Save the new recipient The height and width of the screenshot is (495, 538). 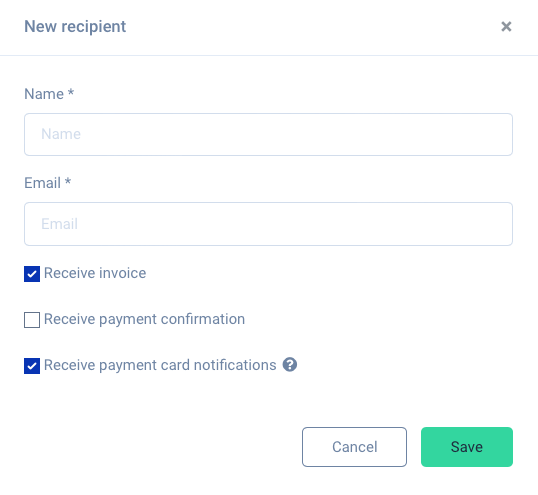[467, 447]
